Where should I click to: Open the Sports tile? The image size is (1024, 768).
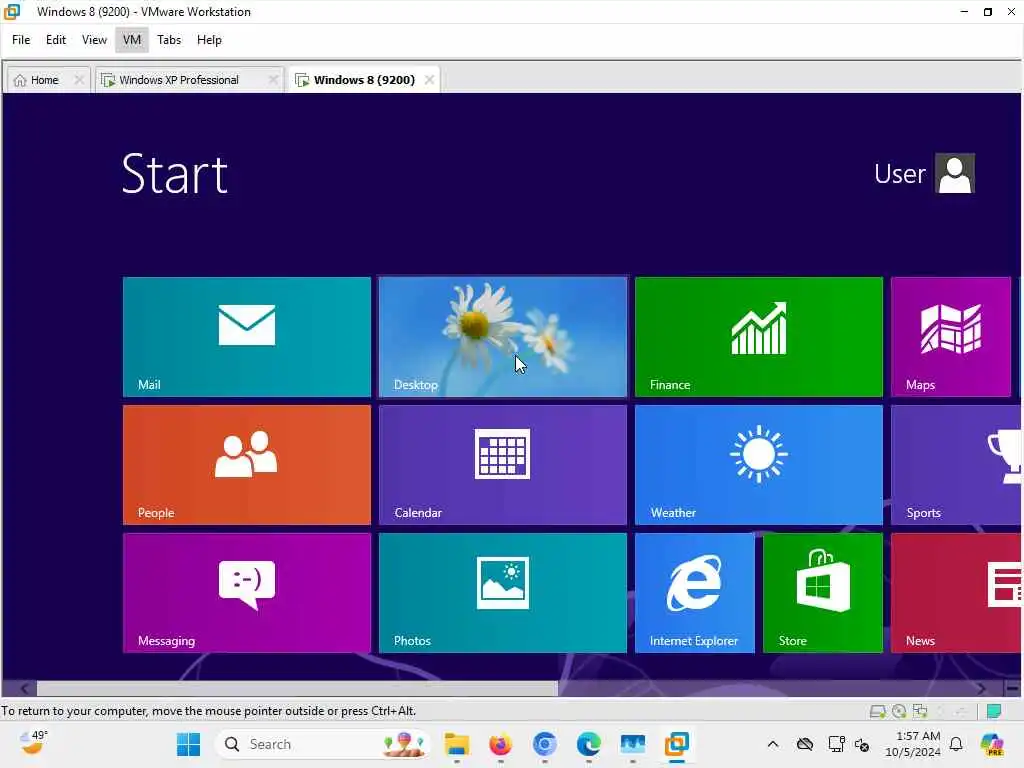click(x=955, y=465)
